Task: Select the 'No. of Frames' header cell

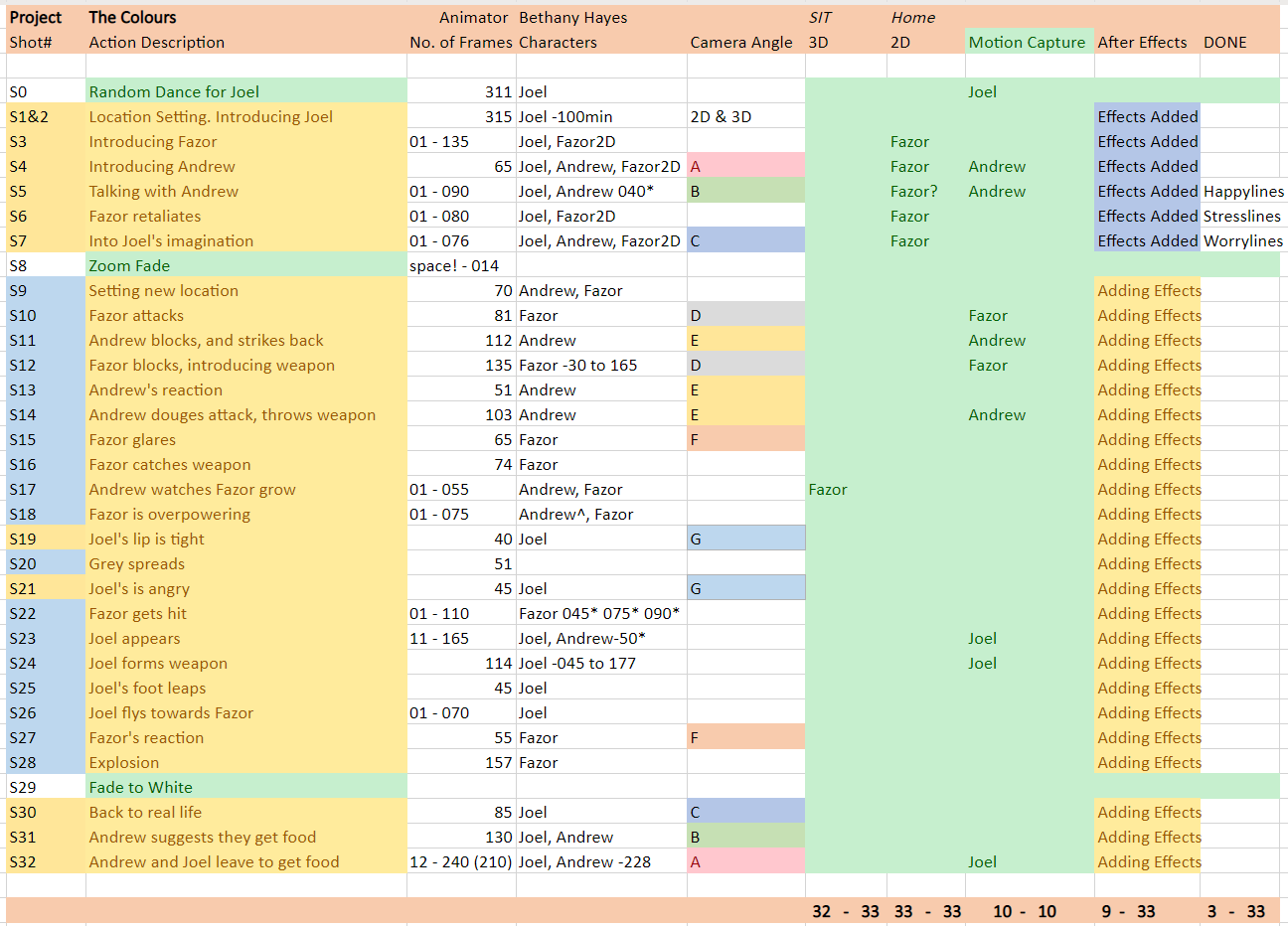Action: [461, 42]
